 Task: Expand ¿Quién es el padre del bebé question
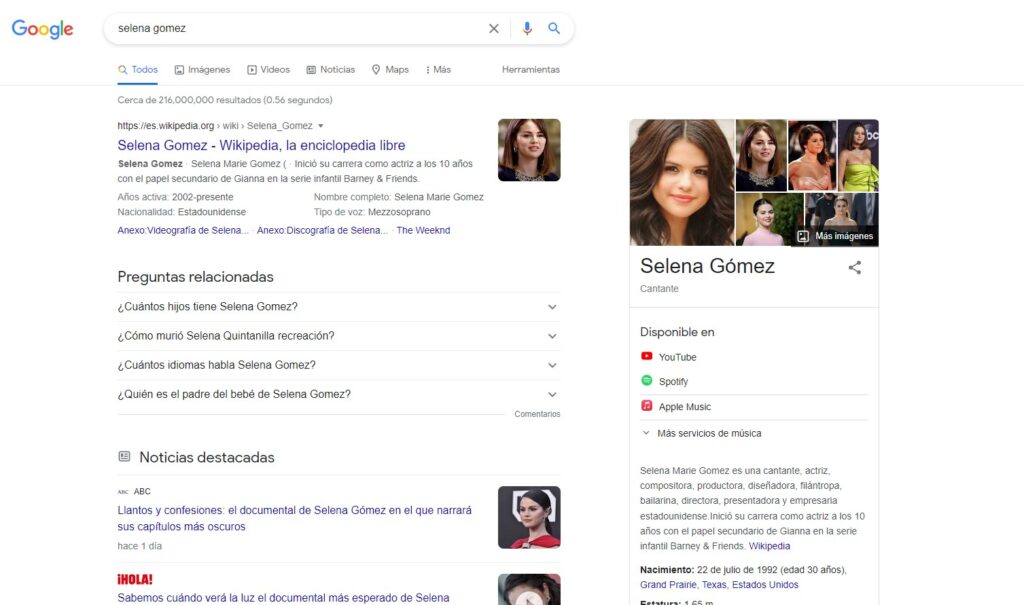(339, 394)
